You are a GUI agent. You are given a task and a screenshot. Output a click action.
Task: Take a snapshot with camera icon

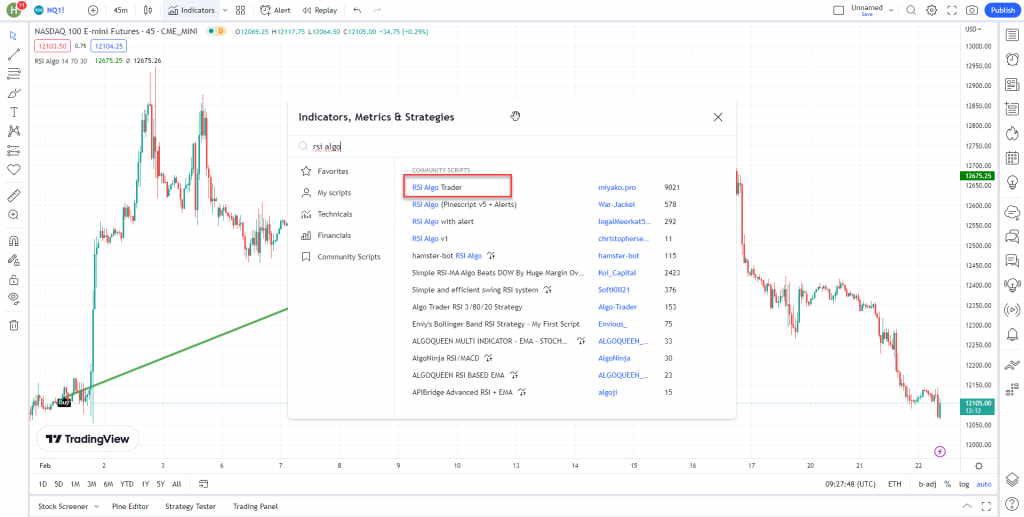tap(972, 10)
